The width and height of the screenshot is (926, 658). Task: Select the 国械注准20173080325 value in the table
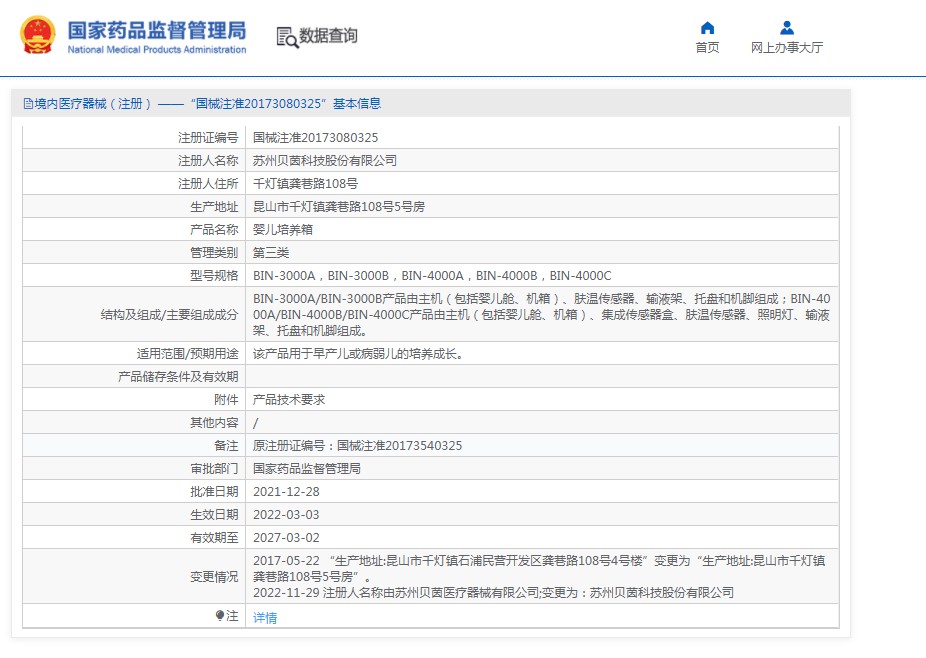click(315, 138)
